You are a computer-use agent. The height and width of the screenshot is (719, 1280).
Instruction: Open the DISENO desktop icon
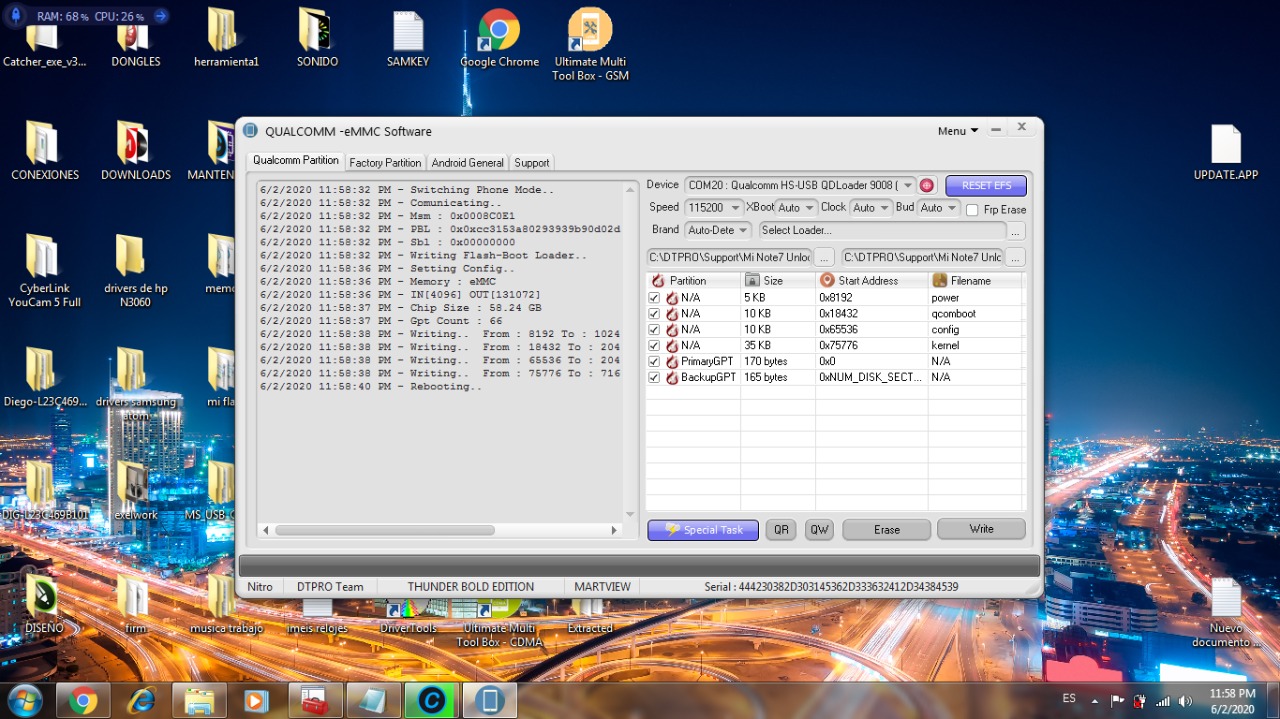click(45, 604)
